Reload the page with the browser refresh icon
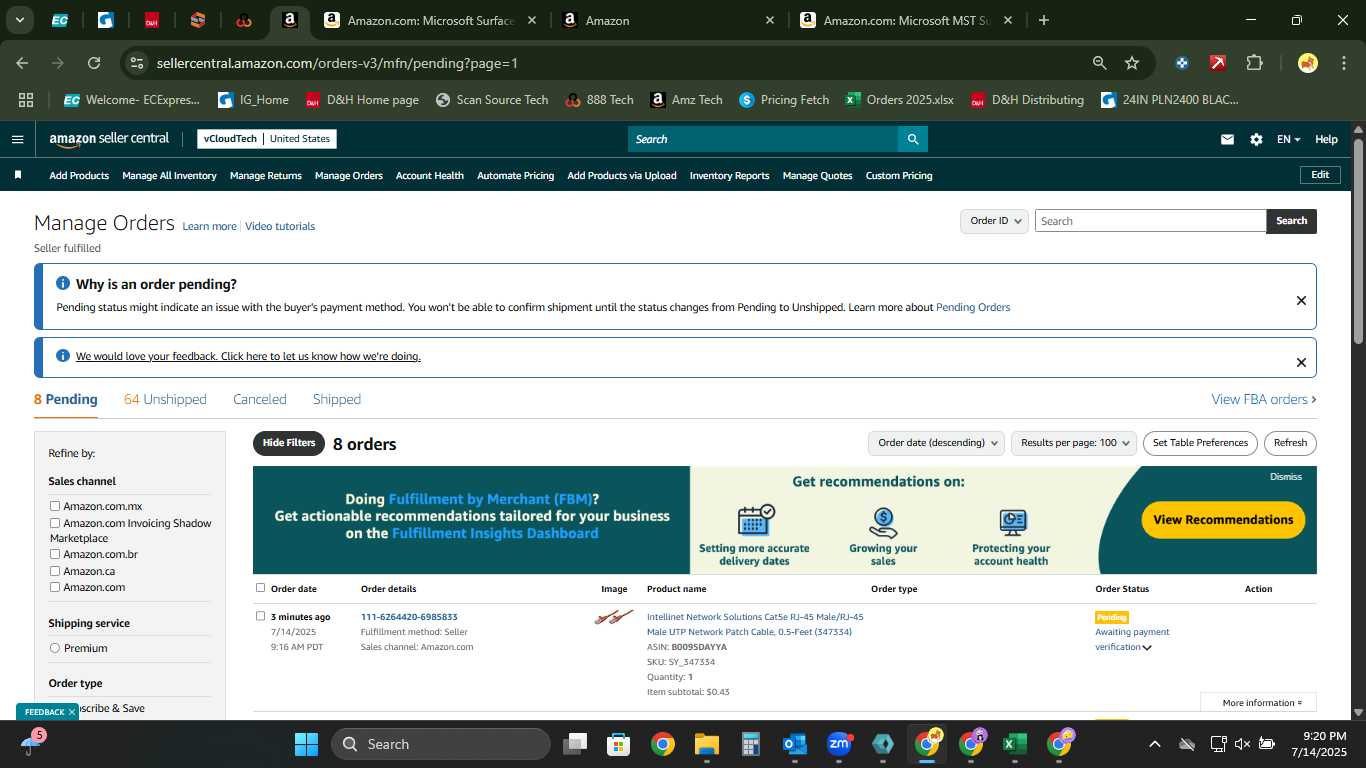Image resolution: width=1366 pixels, height=768 pixels. point(94,63)
